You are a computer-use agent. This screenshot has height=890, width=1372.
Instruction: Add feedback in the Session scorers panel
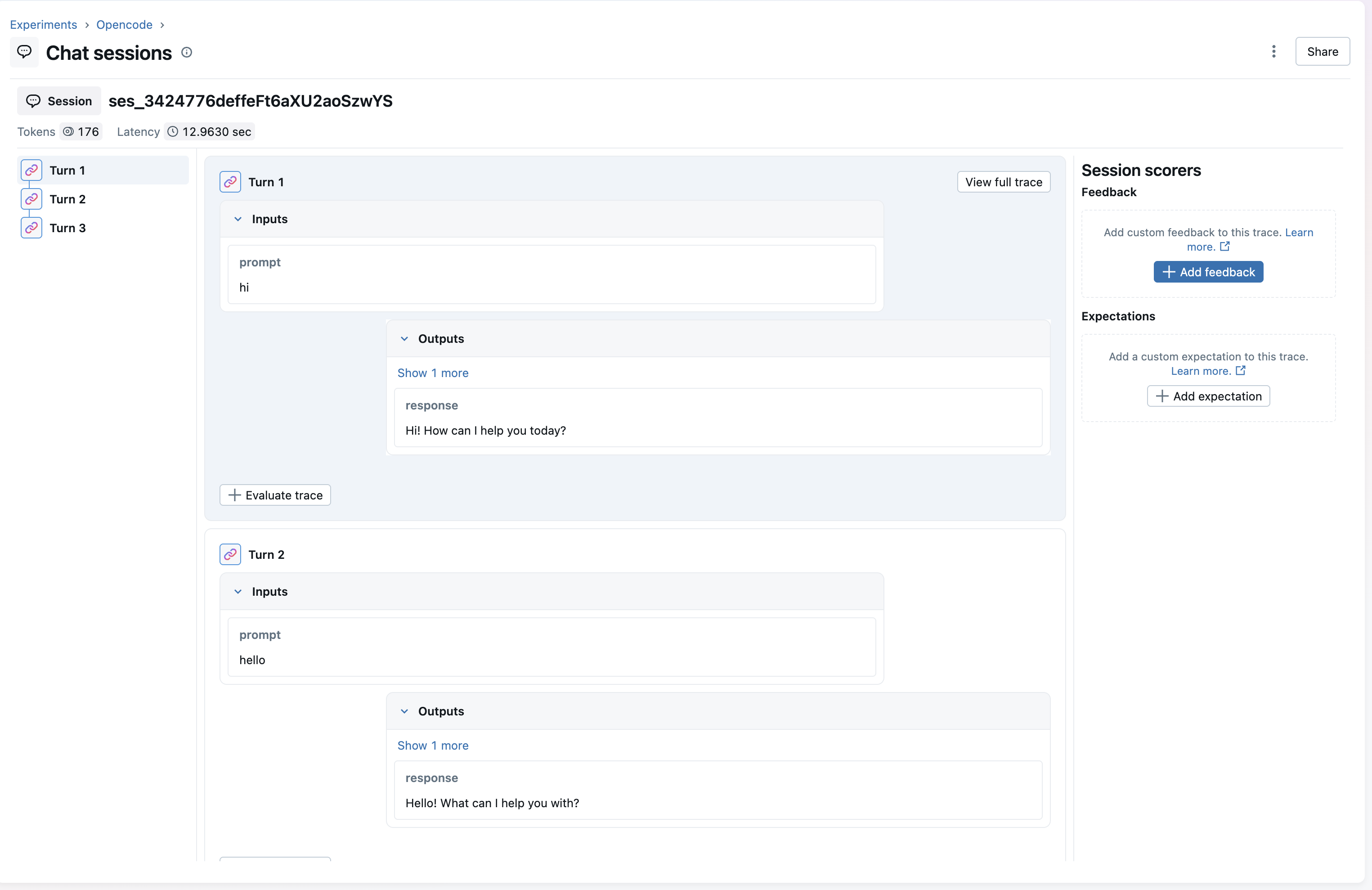1209,272
